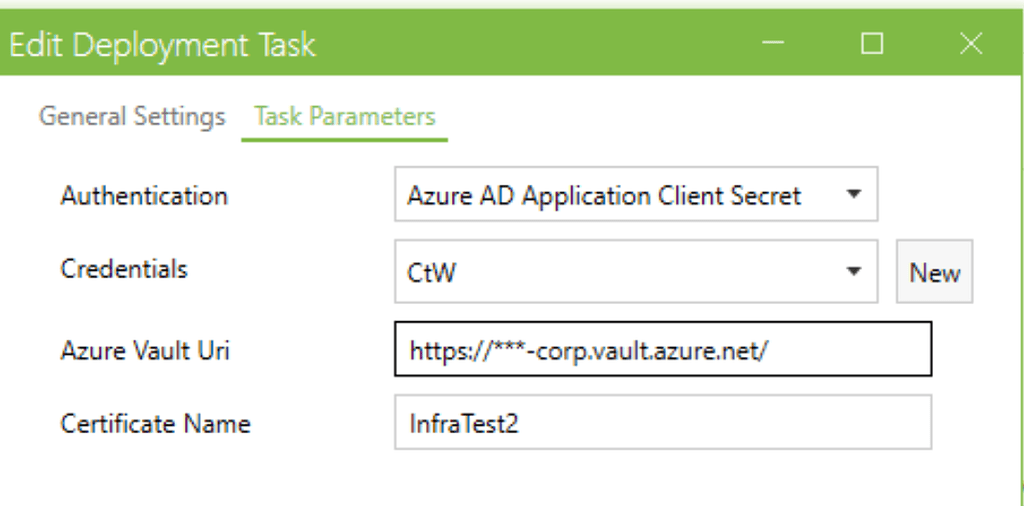Viewport: 1024px width, 506px height.
Task: Click the Certificate Name label
Action: (x=155, y=423)
